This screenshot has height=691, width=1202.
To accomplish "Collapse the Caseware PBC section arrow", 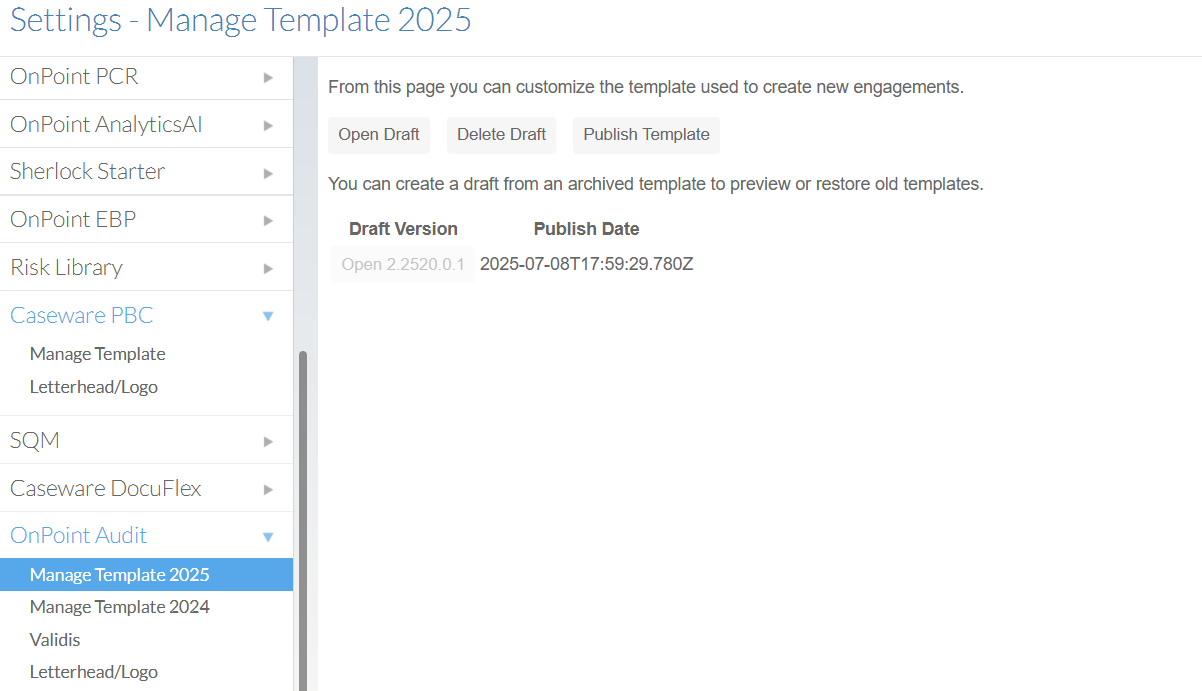I will pyautogui.click(x=268, y=316).
